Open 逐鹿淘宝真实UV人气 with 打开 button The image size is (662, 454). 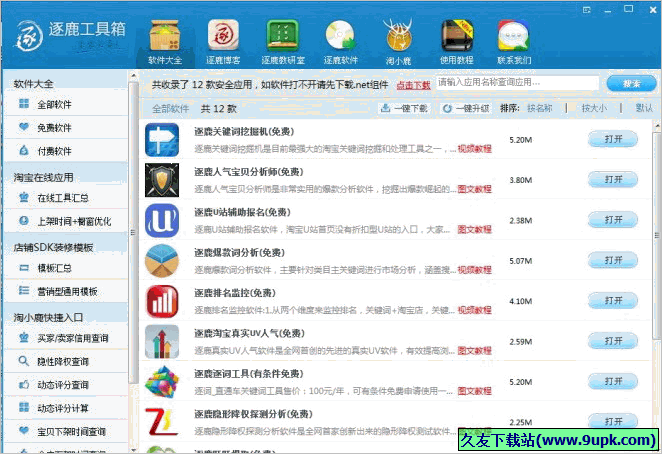(x=613, y=341)
